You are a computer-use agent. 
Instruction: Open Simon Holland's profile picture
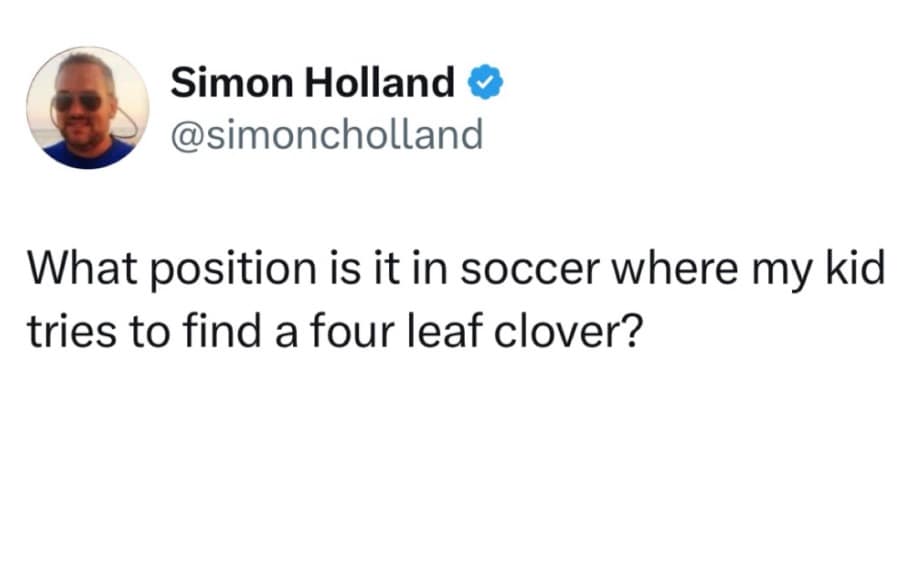87,108
